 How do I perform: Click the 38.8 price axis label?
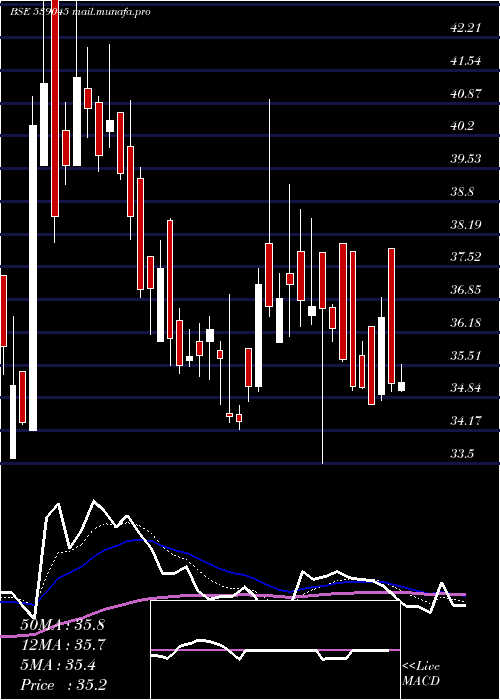coord(462,192)
